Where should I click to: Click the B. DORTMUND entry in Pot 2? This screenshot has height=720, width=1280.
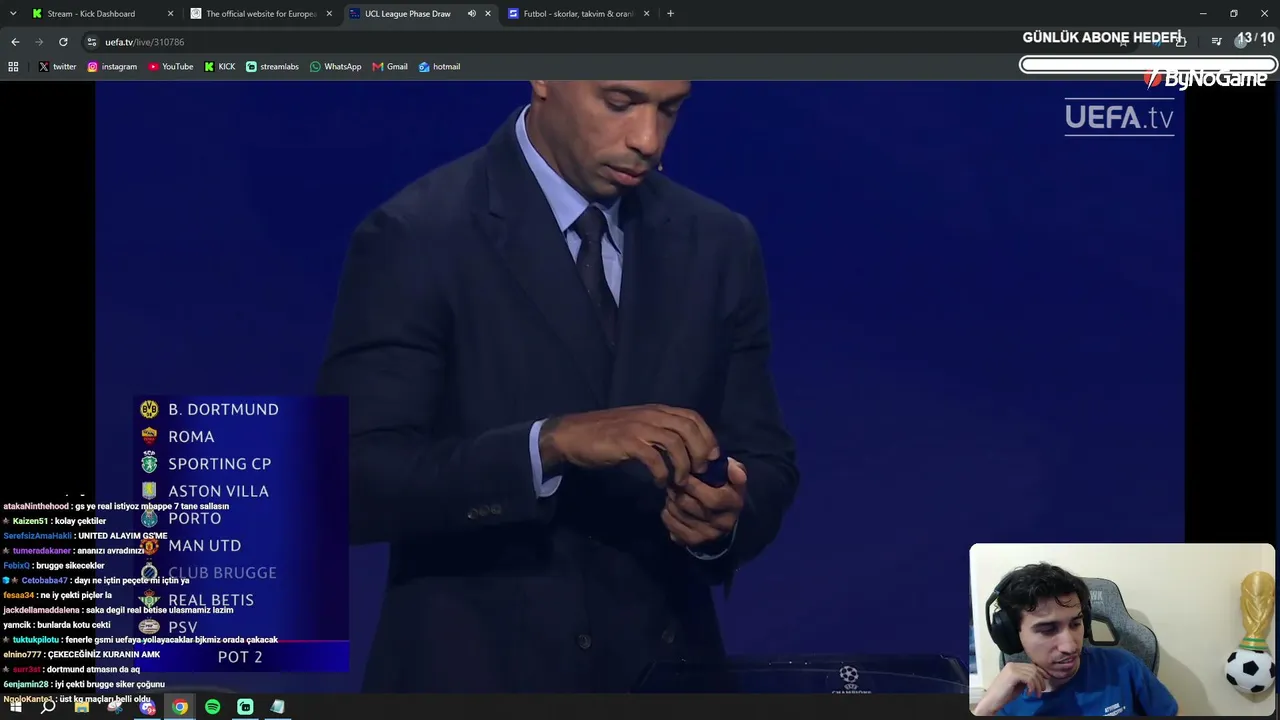click(223, 409)
